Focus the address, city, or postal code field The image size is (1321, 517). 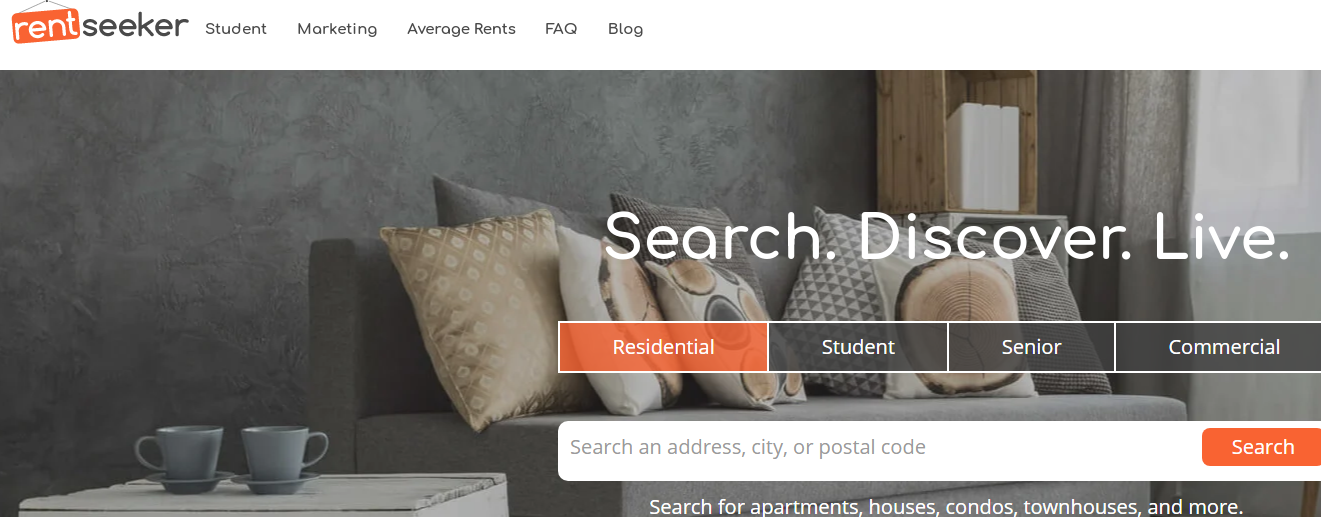click(x=880, y=447)
